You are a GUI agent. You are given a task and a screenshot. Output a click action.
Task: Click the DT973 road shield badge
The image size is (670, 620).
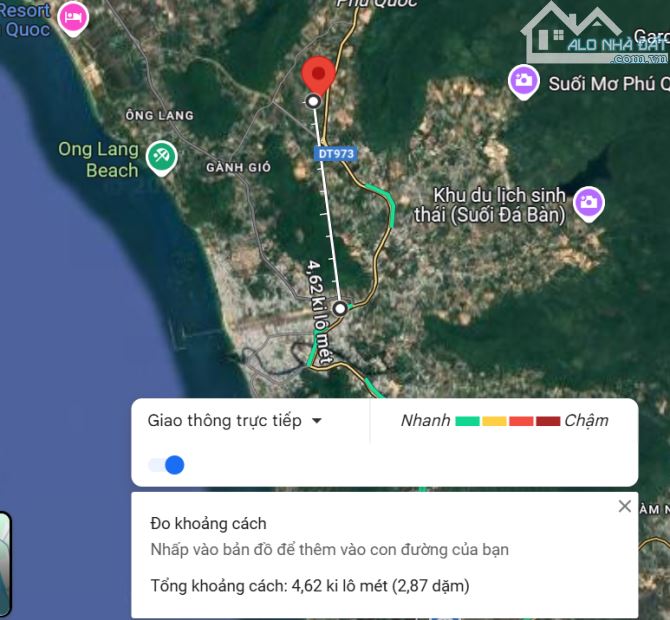[335, 153]
